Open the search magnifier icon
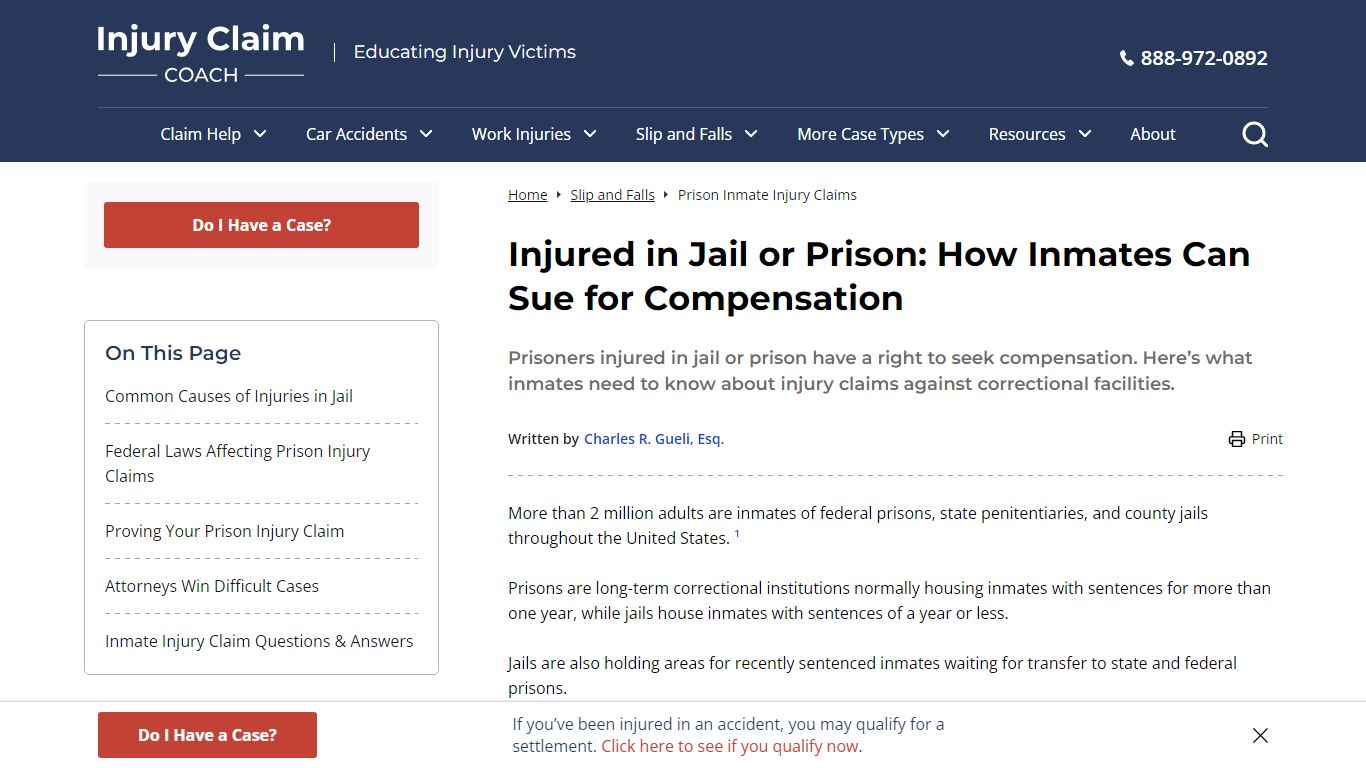Viewport: 1366px width, 768px height. coord(1255,134)
